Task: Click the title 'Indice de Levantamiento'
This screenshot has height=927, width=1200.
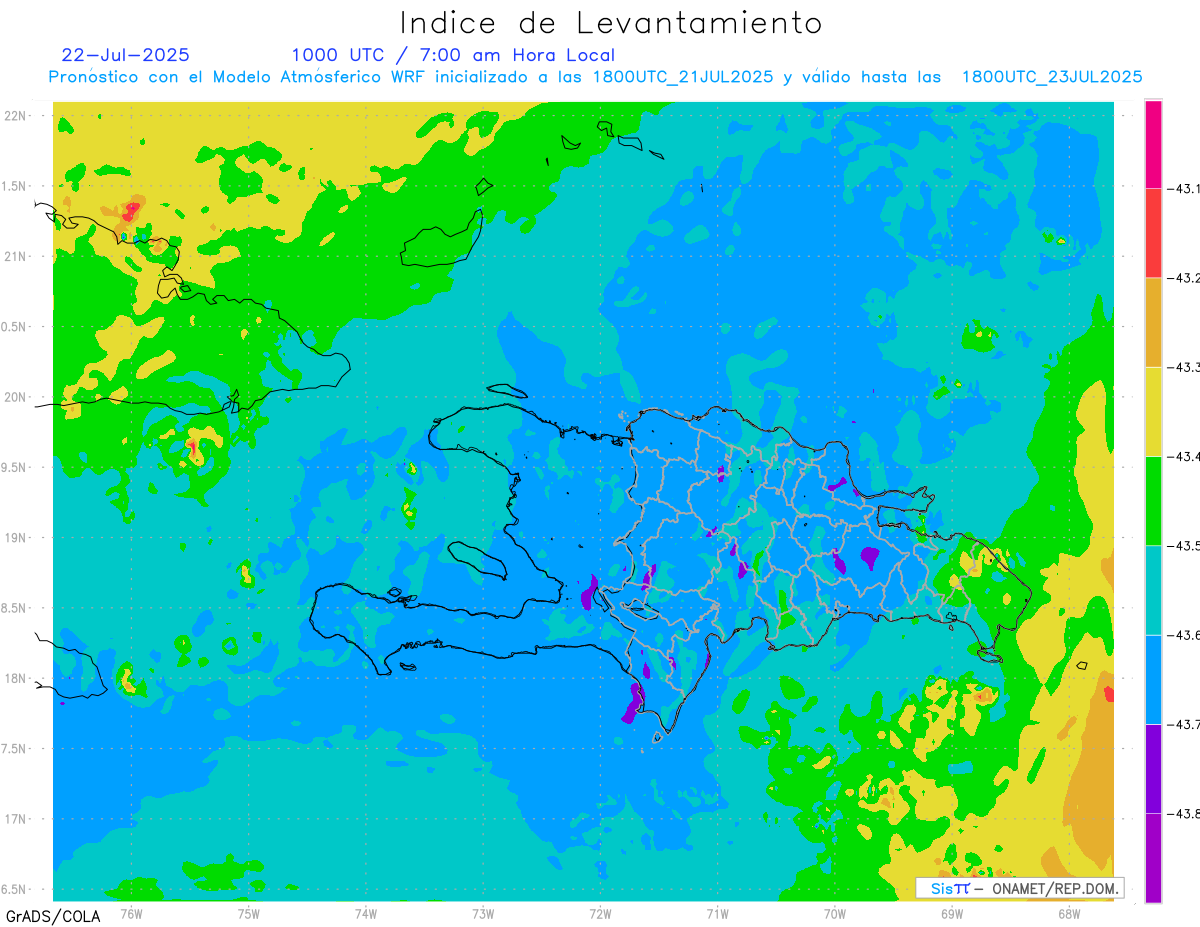Action: (611, 23)
